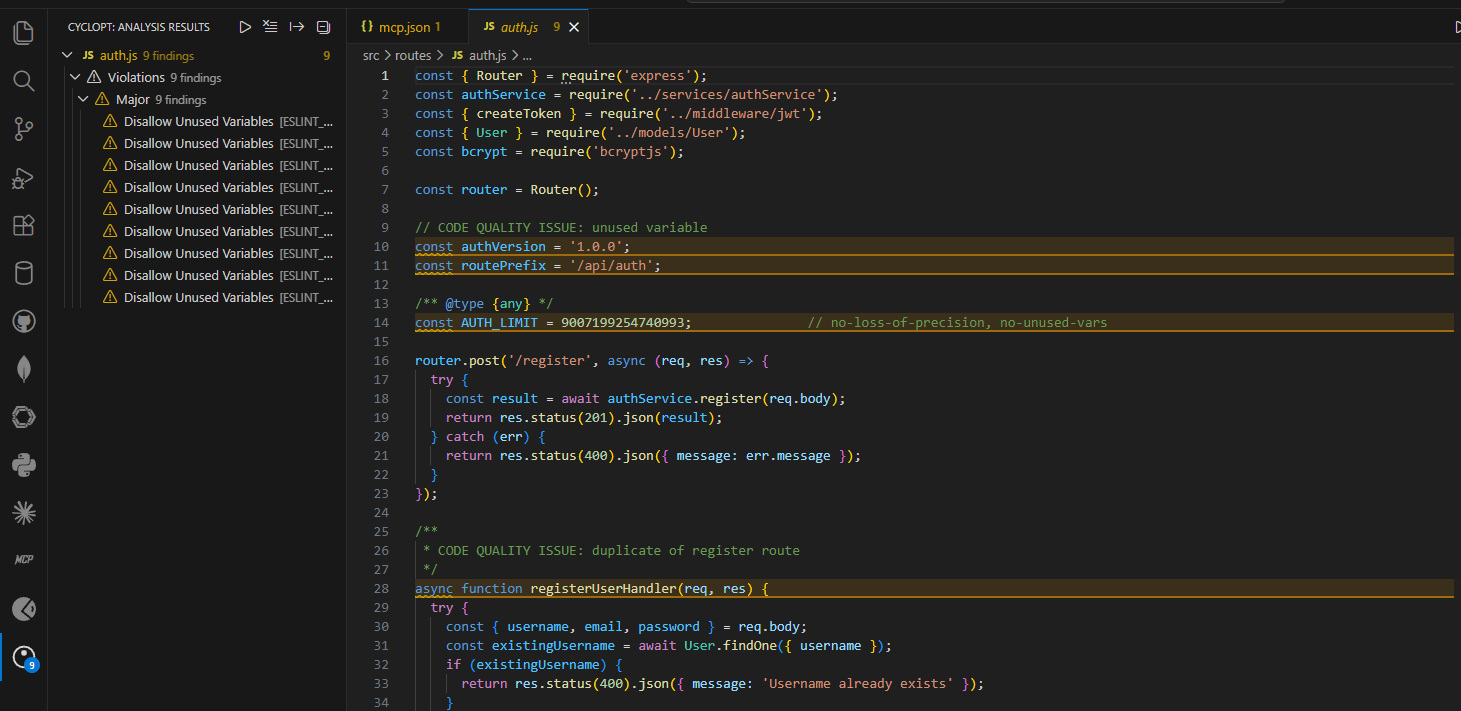Collapse all findings with the panel header icon
The width and height of the screenshot is (1461, 711).
(x=323, y=27)
